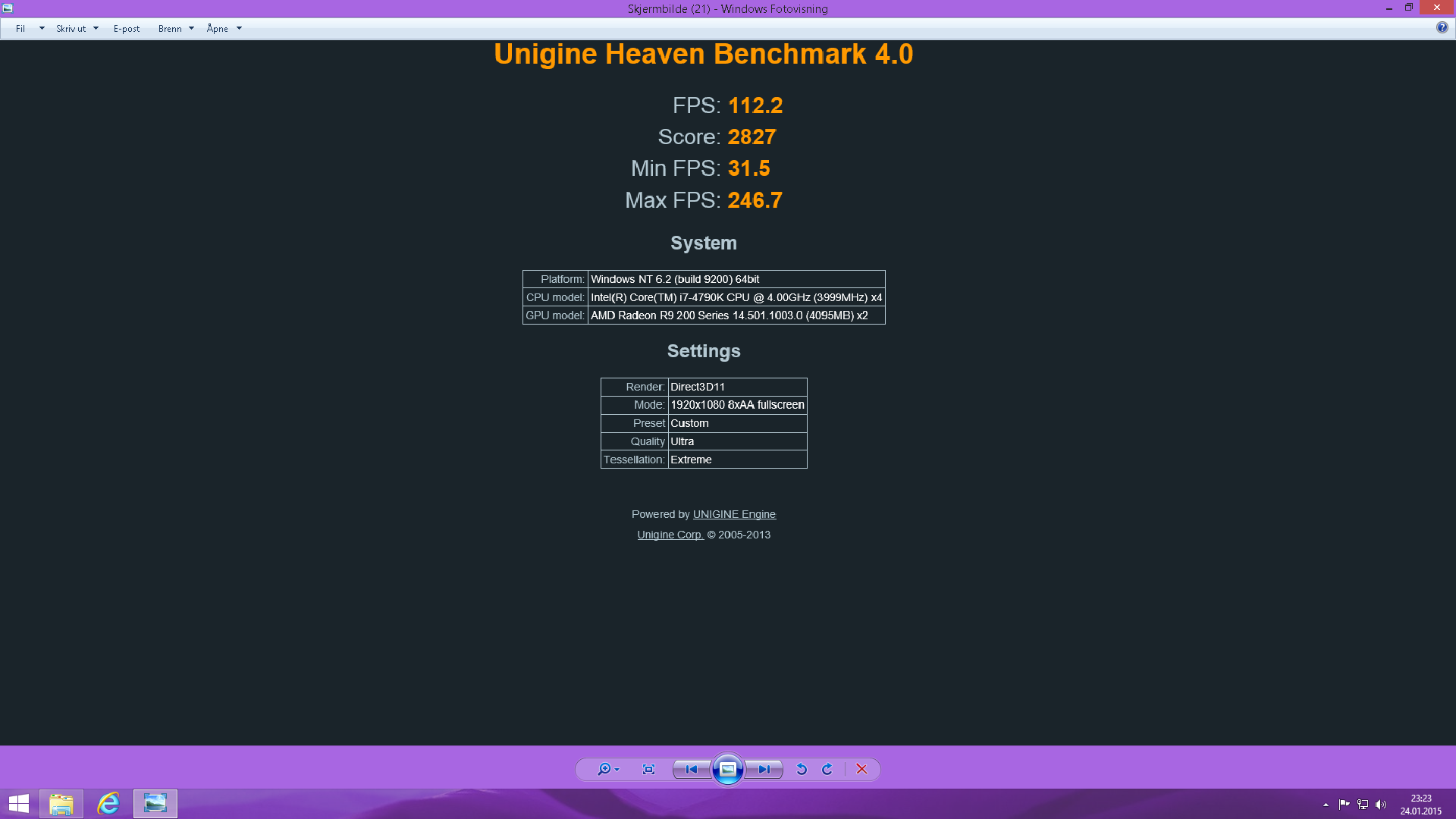1456x819 pixels.
Task: Click the Photo Viewer title bar icon
Action: 8,8
